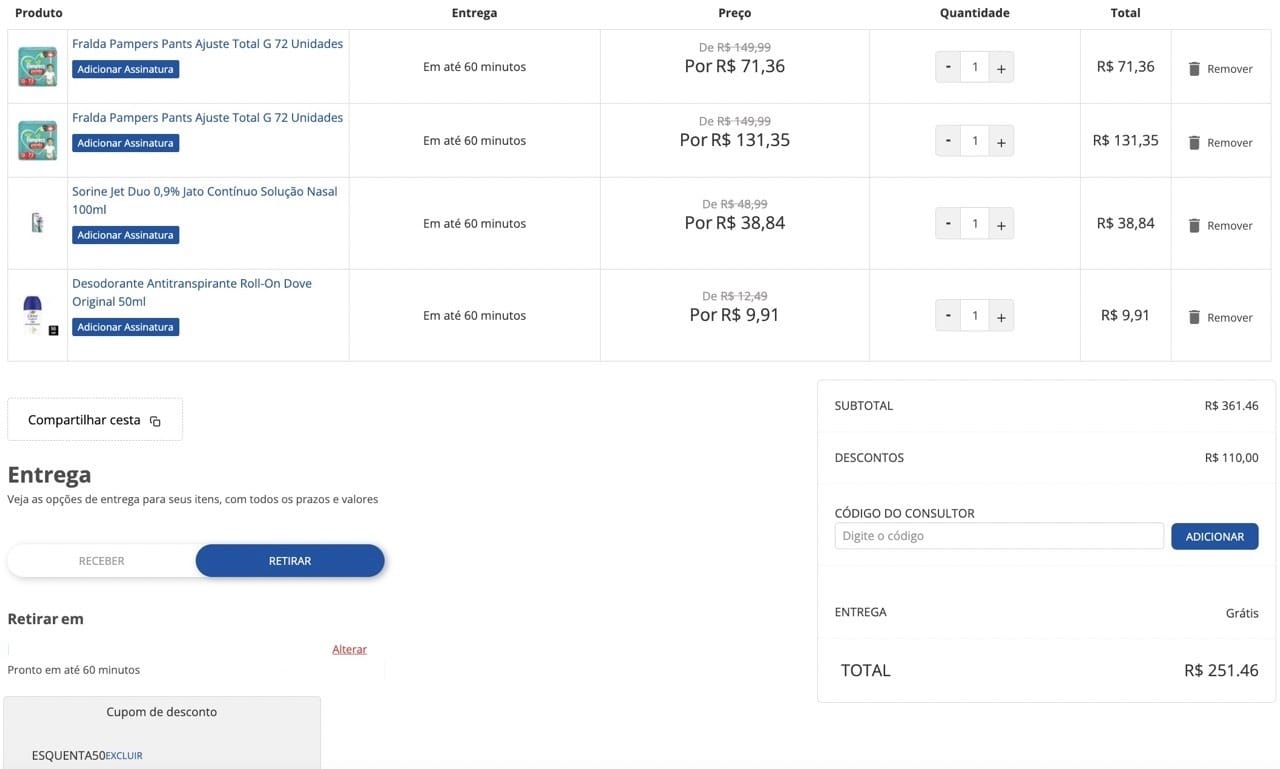This screenshot has height=769, width=1280.
Task: Decrease Dove deodorant quantity
Action: (948, 316)
